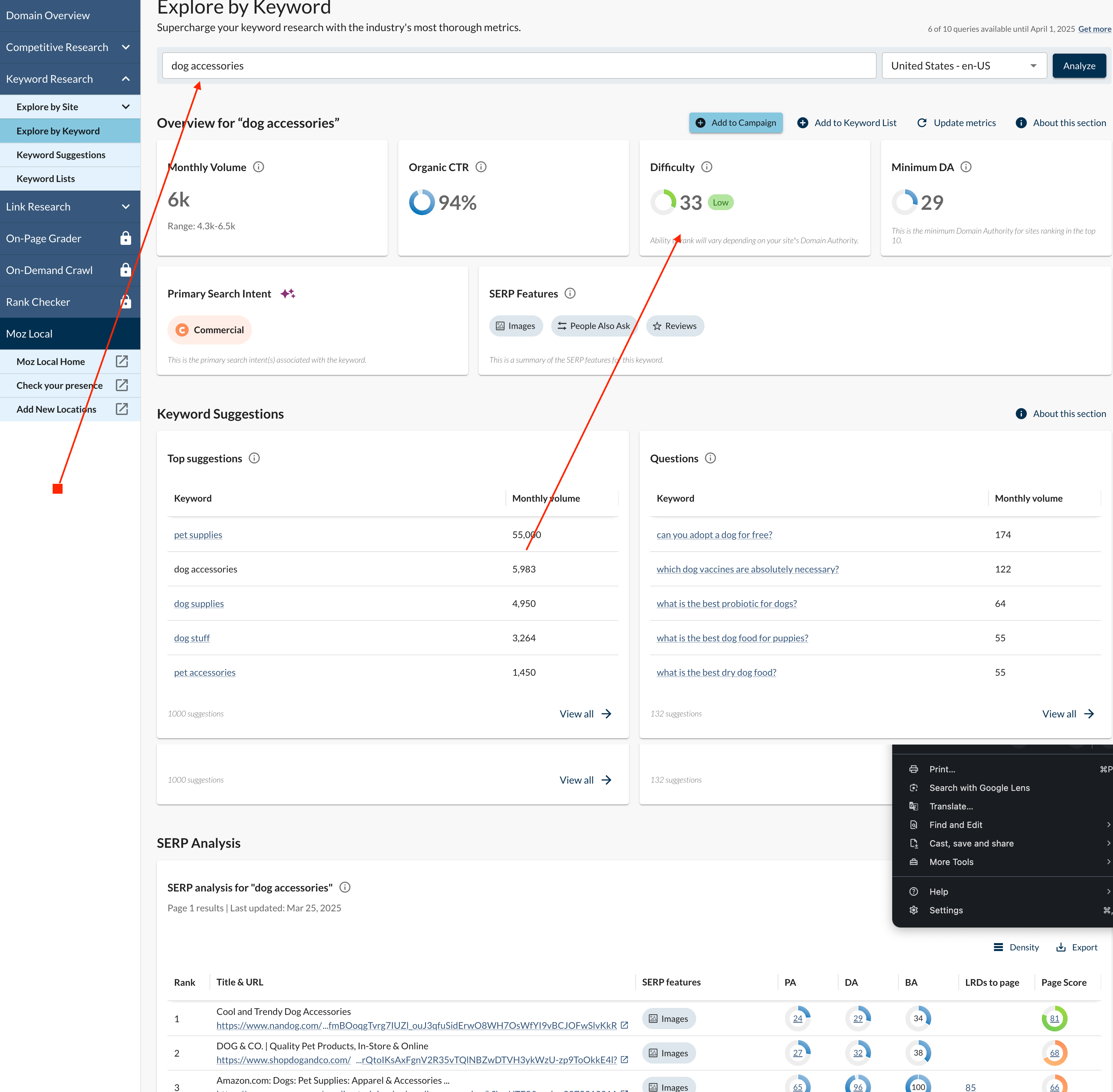Click the Organic CTR 94% donut gauge
1113x1092 pixels.
[422, 203]
